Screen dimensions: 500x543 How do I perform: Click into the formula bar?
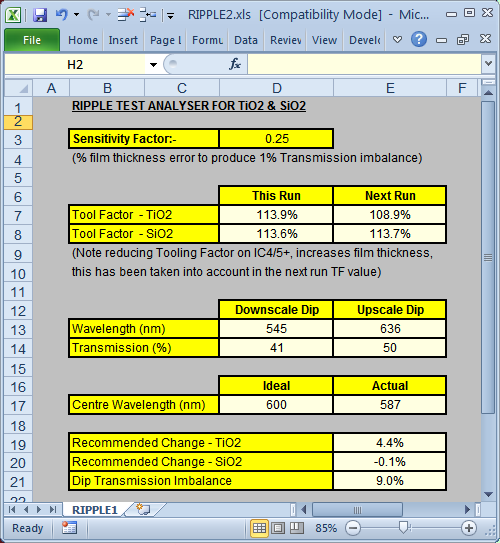click(364, 64)
